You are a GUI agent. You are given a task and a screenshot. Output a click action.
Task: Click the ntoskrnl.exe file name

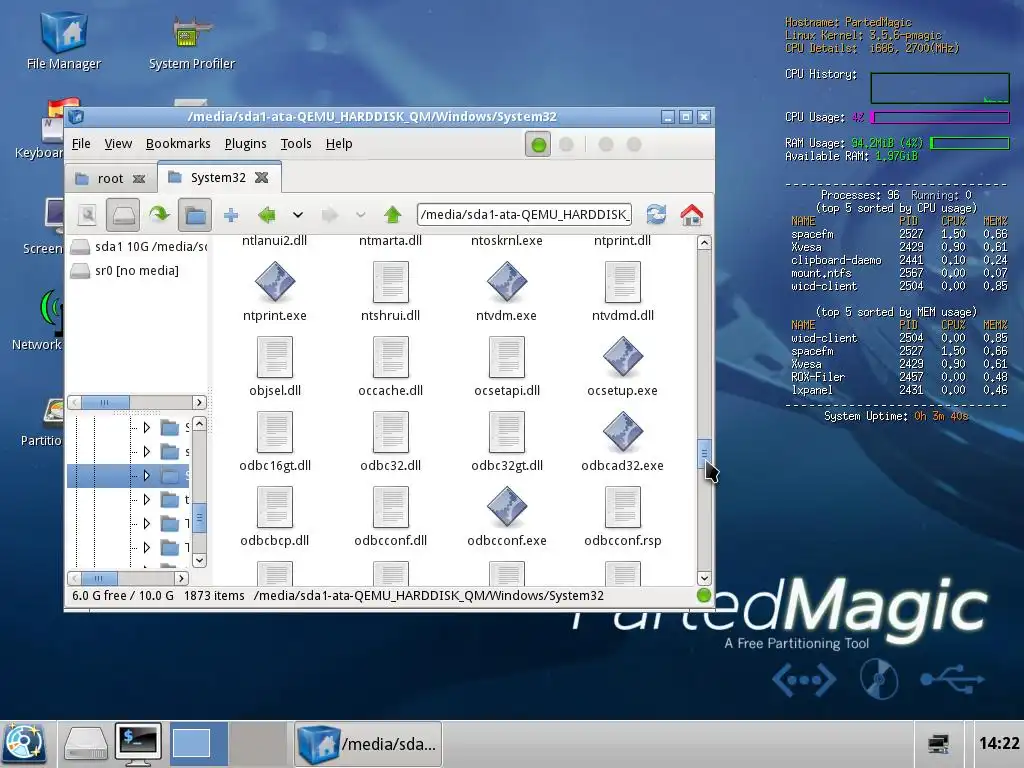click(x=507, y=240)
